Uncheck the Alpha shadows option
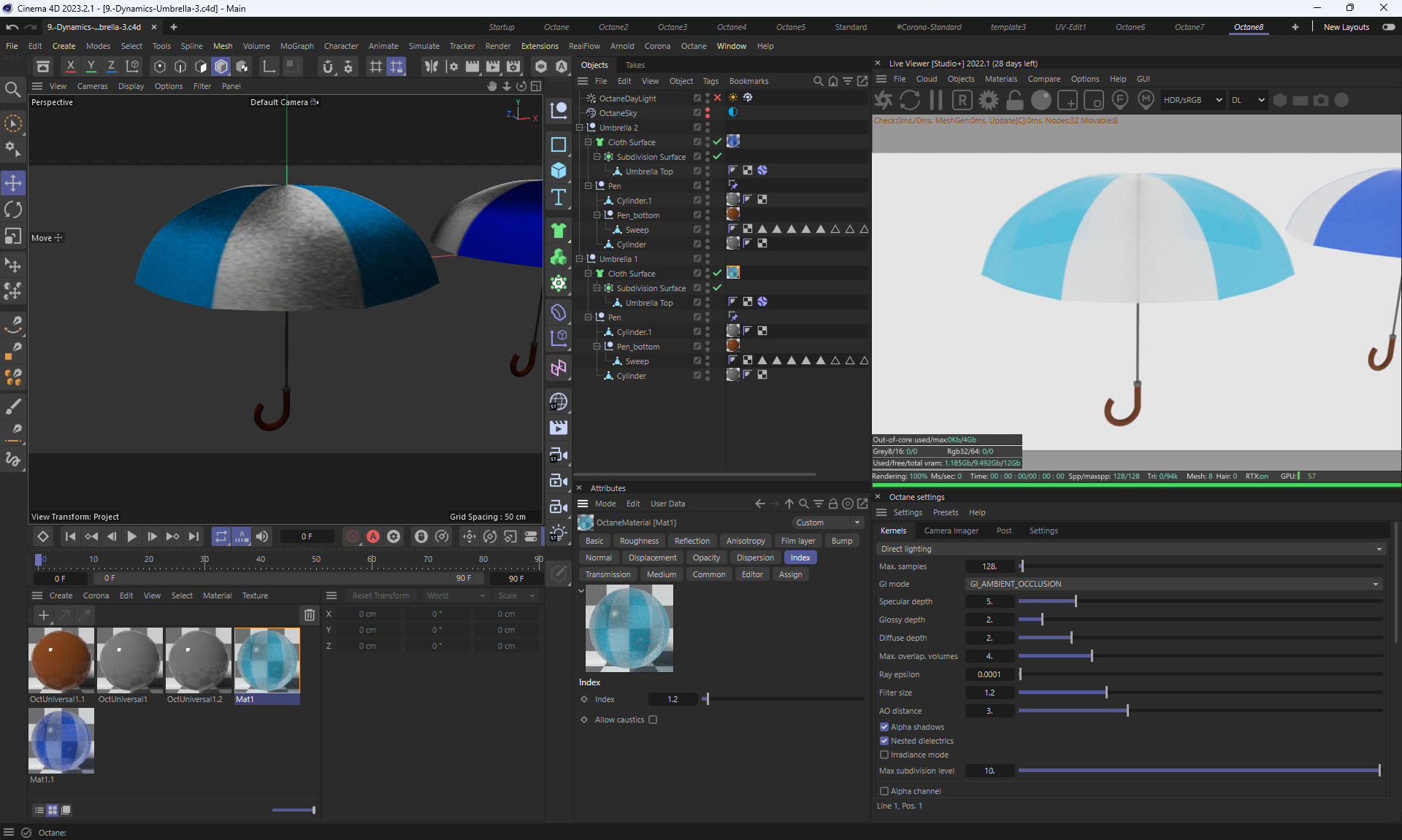1402x840 pixels. [x=884, y=727]
